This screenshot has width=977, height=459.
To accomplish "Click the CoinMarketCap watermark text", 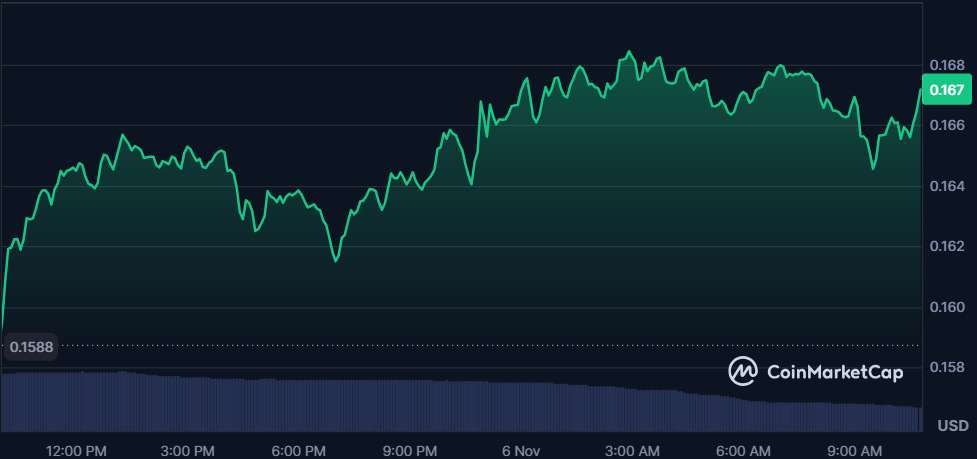I will pos(834,372).
